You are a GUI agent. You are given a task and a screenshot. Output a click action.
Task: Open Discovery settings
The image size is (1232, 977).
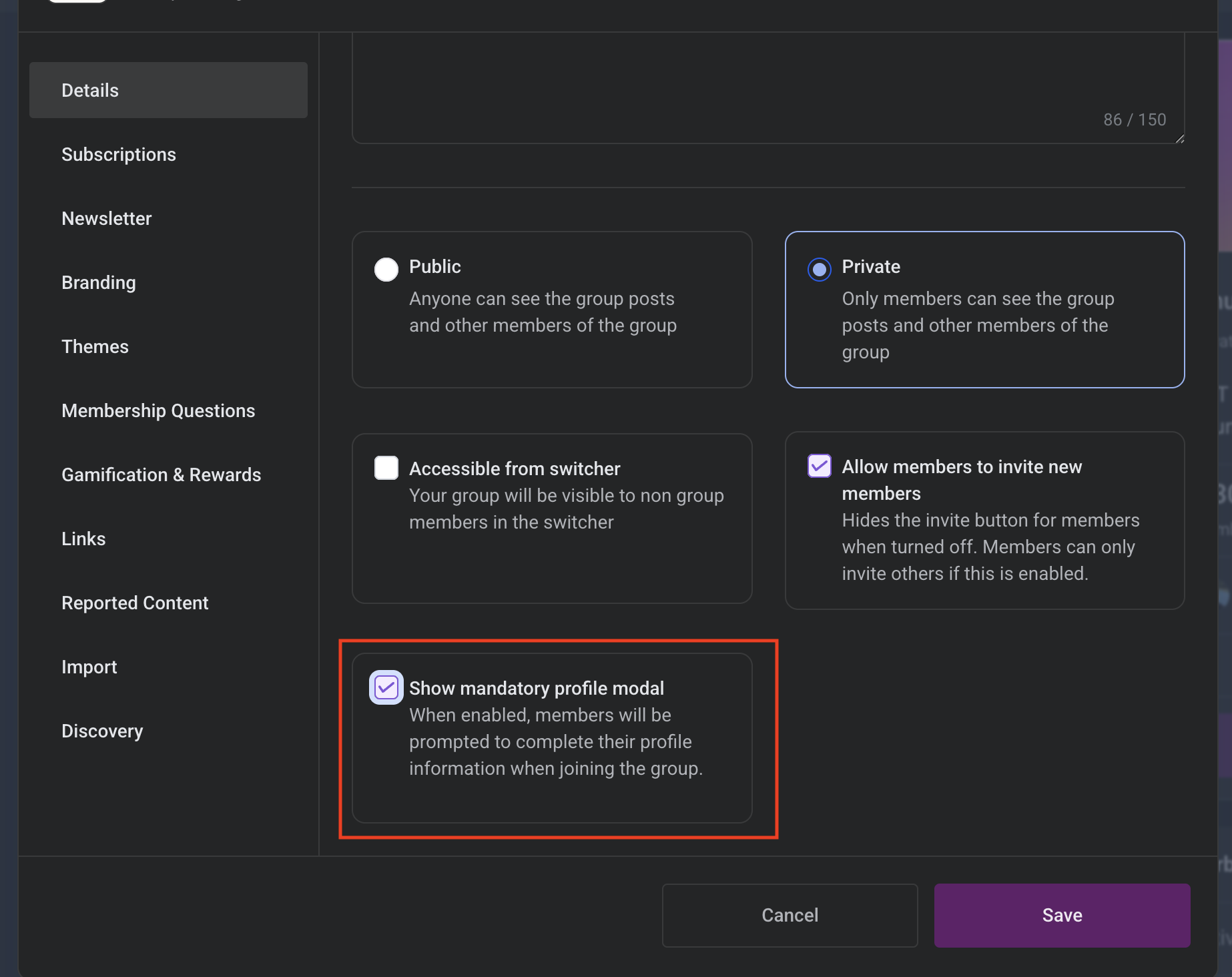coord(102,731)
